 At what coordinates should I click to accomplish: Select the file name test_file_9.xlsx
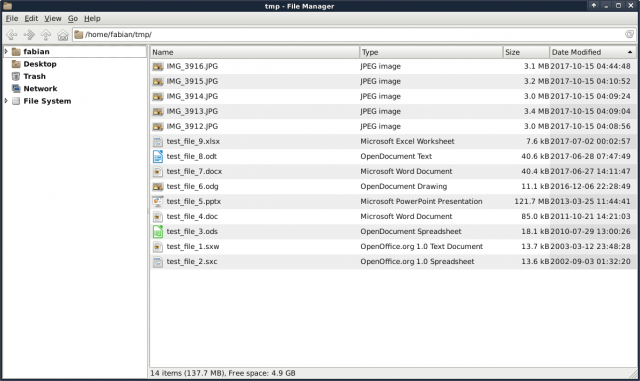coord(193,141)
